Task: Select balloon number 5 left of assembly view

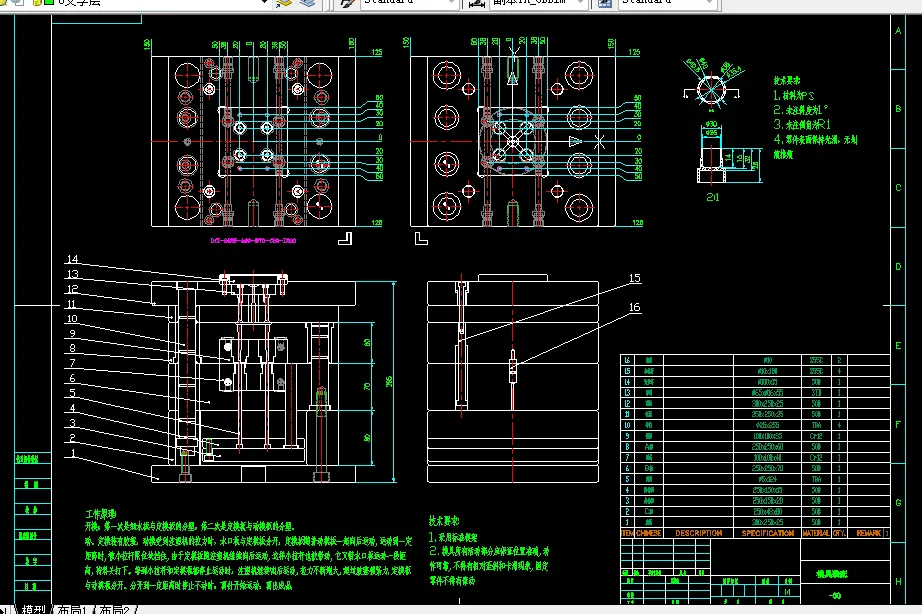Action: [72, 393]
